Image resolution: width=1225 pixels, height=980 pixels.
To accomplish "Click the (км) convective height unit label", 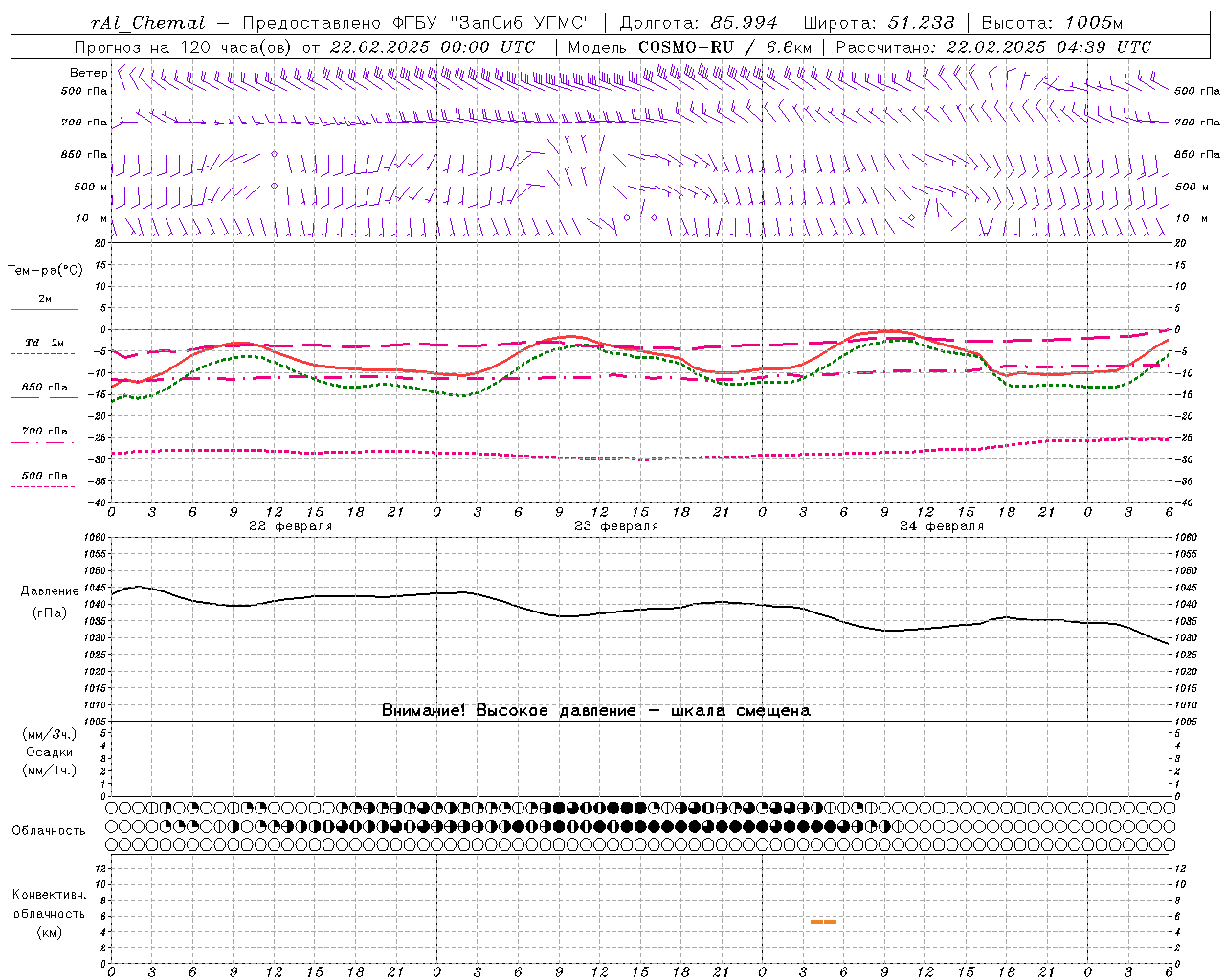I will (50, 932).
